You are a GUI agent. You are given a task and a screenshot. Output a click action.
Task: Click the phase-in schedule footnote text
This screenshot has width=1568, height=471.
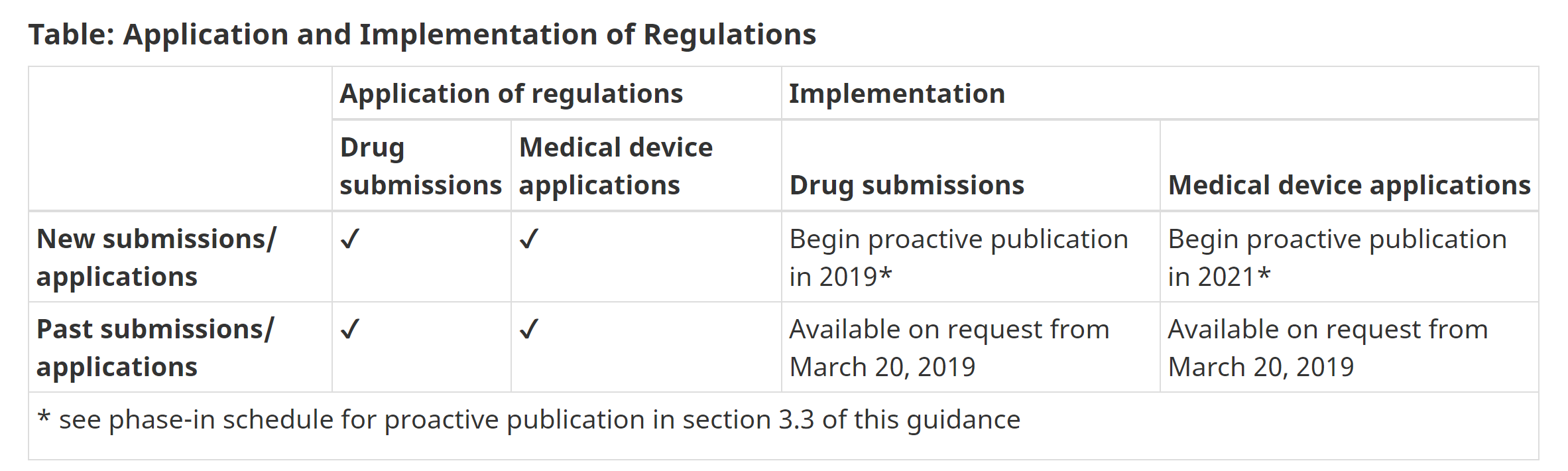539,420
